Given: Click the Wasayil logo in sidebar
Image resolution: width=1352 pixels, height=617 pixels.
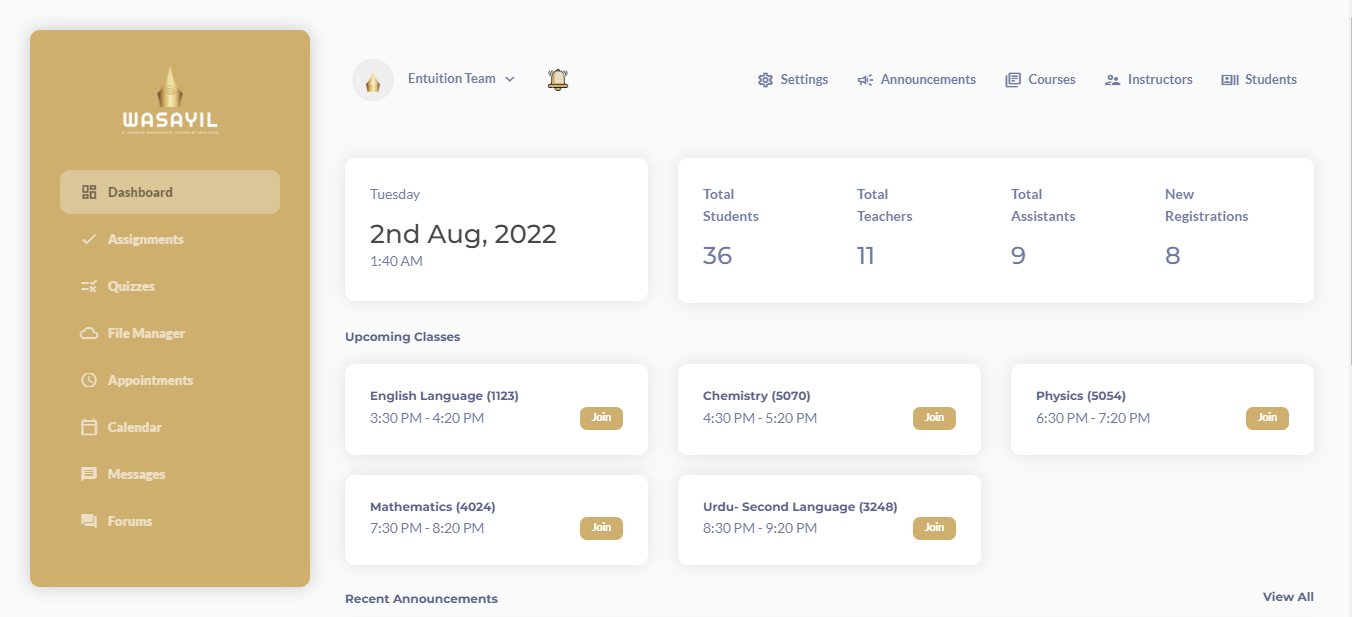Looking at the screenshot, I should click(x=170, y=101).
